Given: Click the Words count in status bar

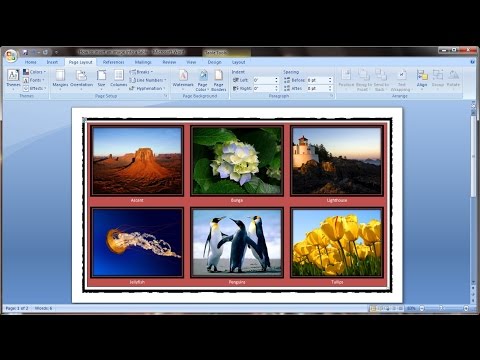Looking at the screenshot, I should pyautogui.click(x=43, y=308).
